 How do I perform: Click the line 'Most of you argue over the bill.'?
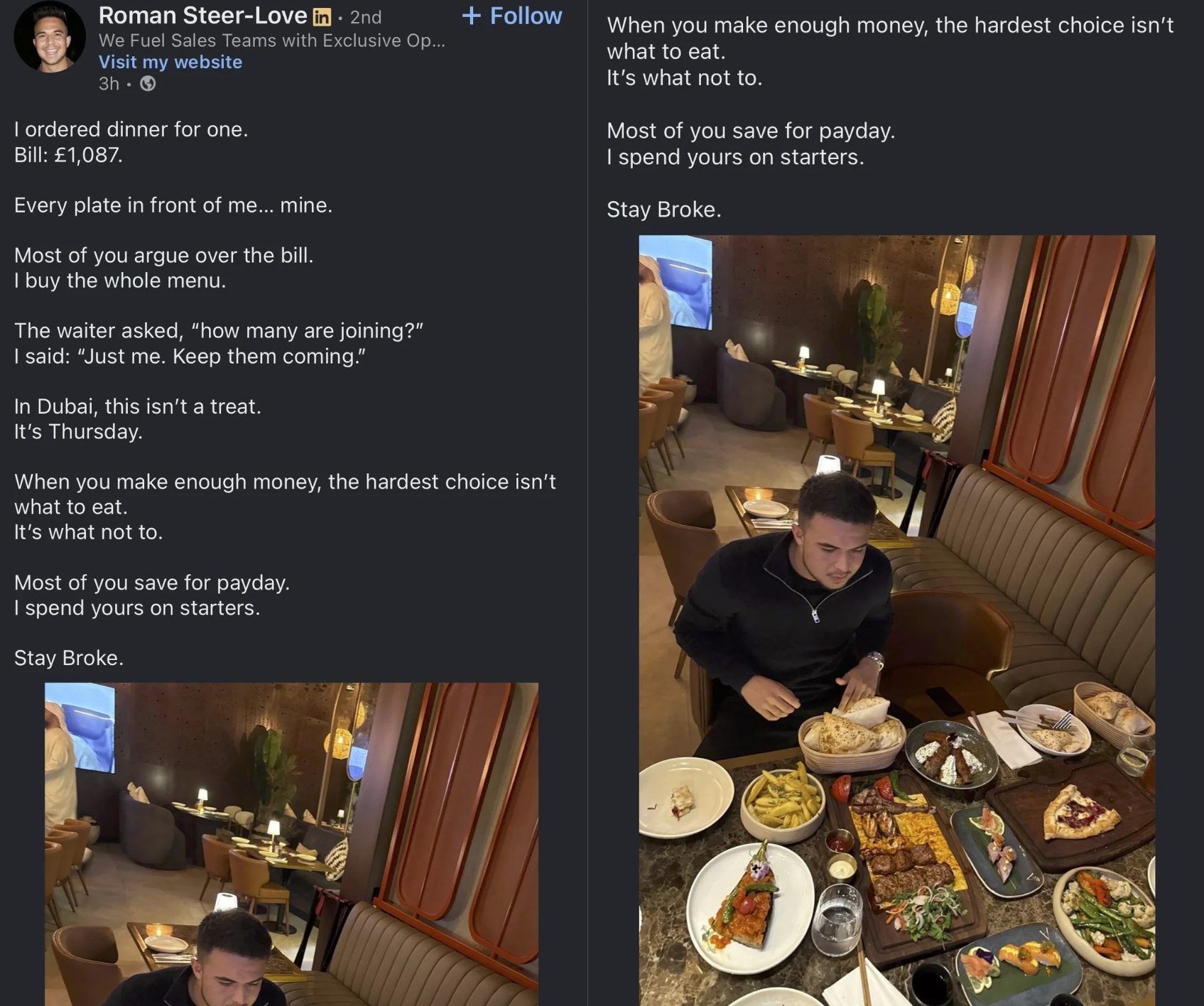point(163,255)
